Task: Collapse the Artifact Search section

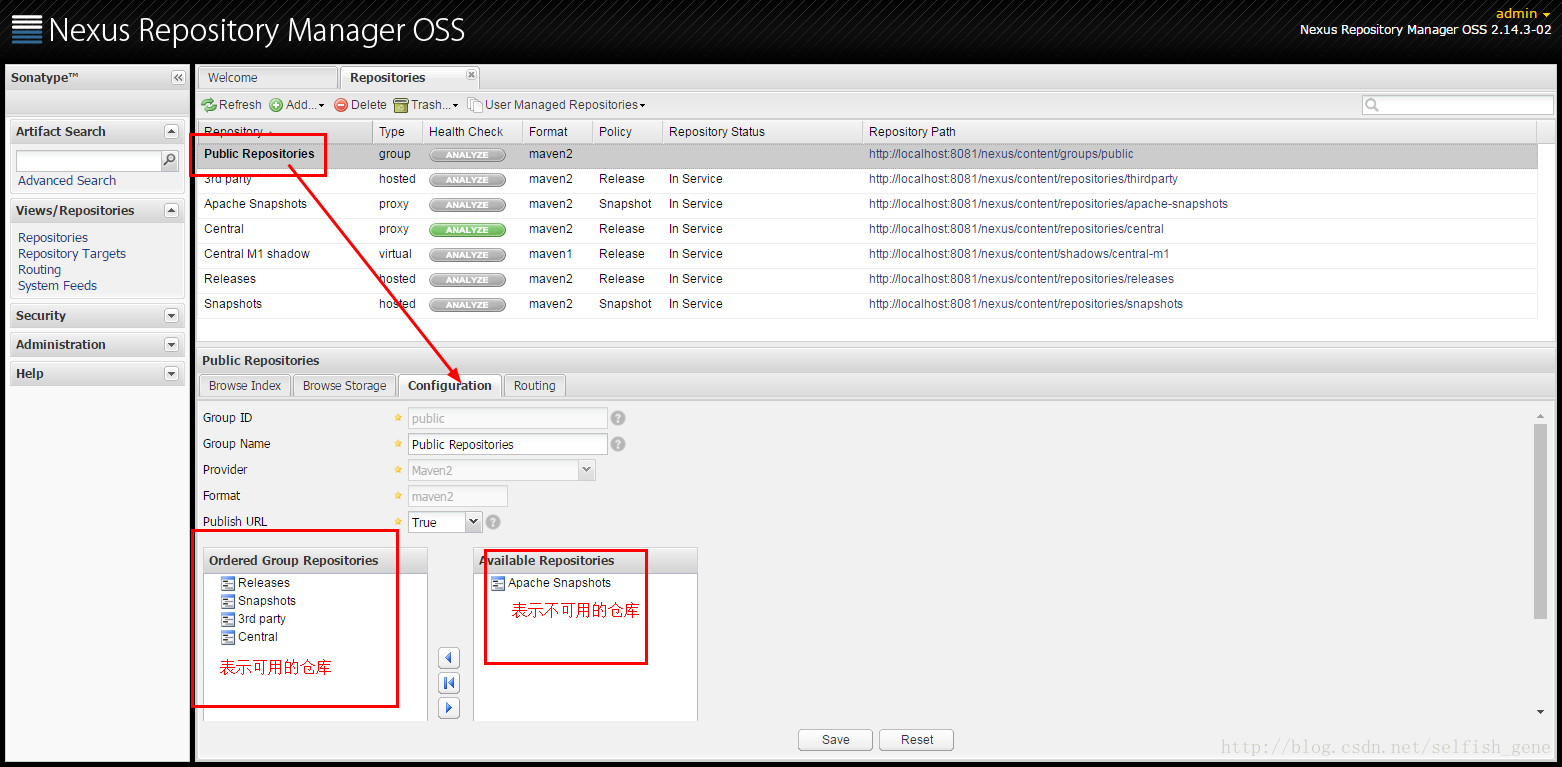Action: pyautogui.click(x=171, y=132)
